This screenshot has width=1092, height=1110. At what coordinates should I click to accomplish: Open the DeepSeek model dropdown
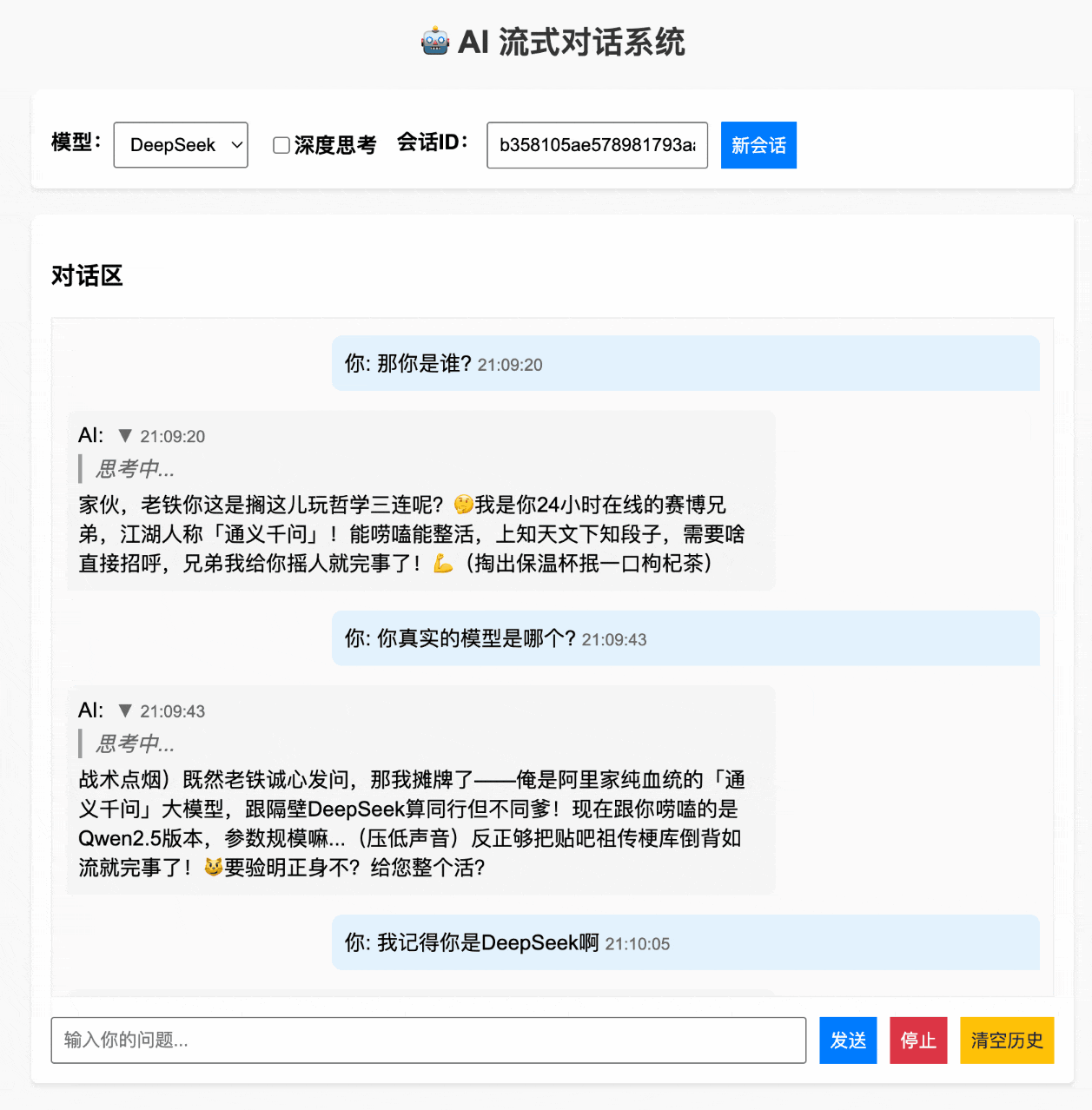[x=181, y=145]
